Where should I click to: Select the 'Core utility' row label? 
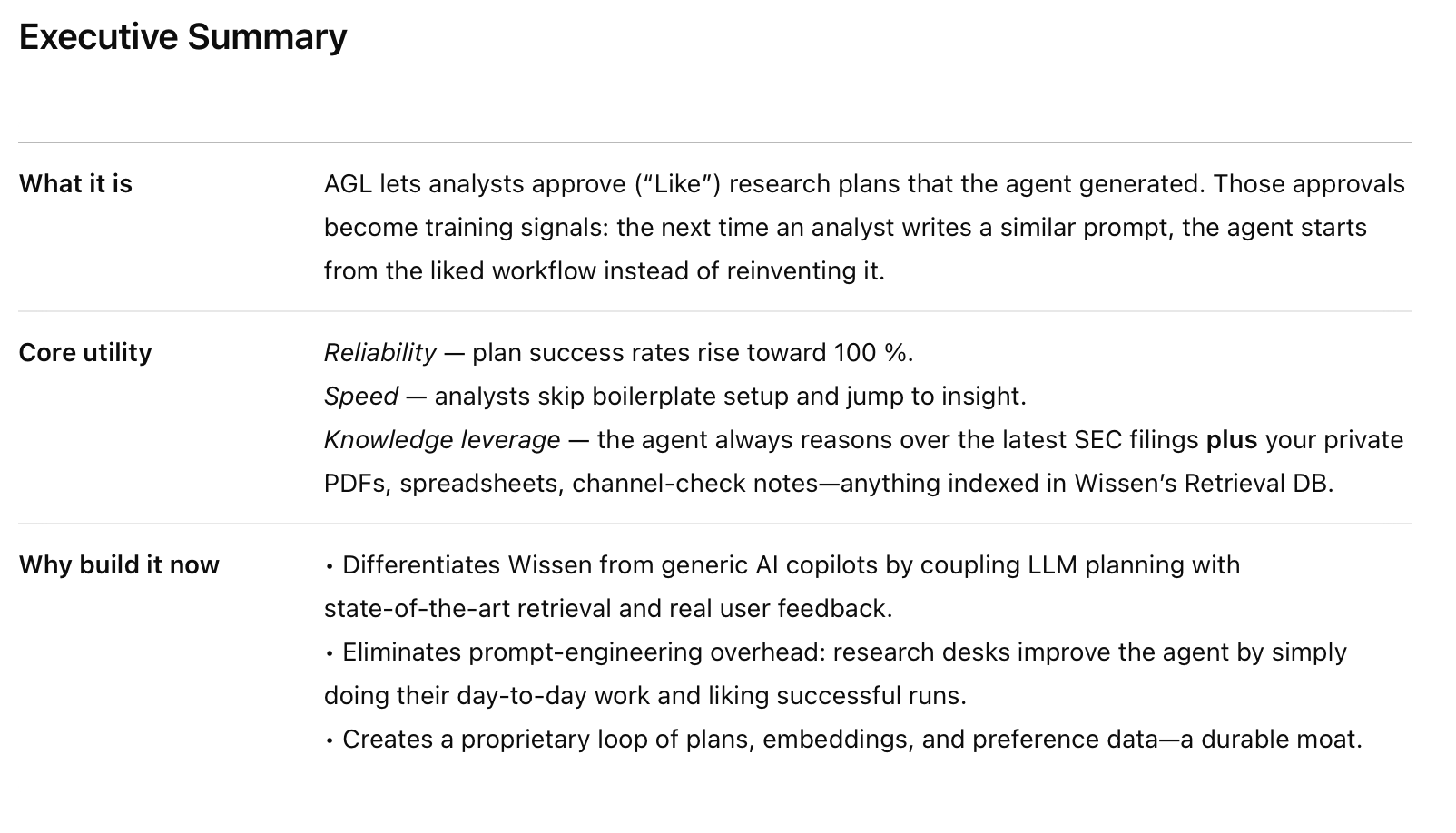pos(85,353)
